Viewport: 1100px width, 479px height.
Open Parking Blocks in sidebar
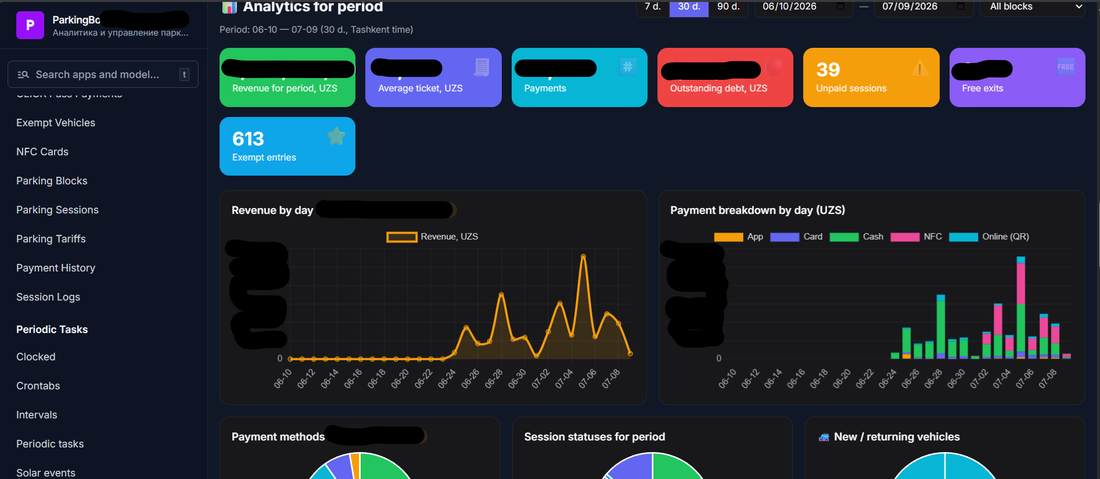pyautogui.click(x=52, y=181)
